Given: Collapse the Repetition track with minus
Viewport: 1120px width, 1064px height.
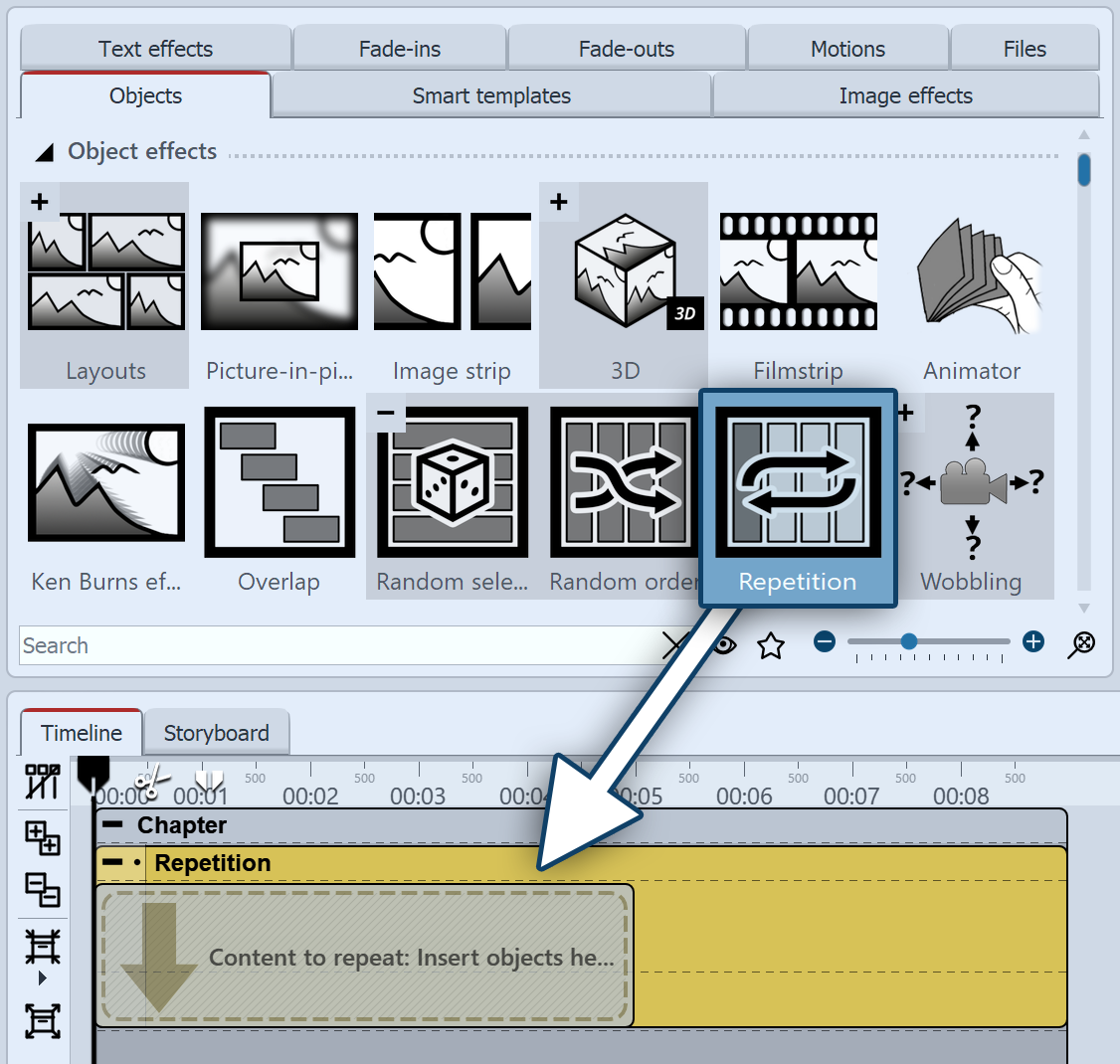Looking at the screenshot, I should 112,862.
